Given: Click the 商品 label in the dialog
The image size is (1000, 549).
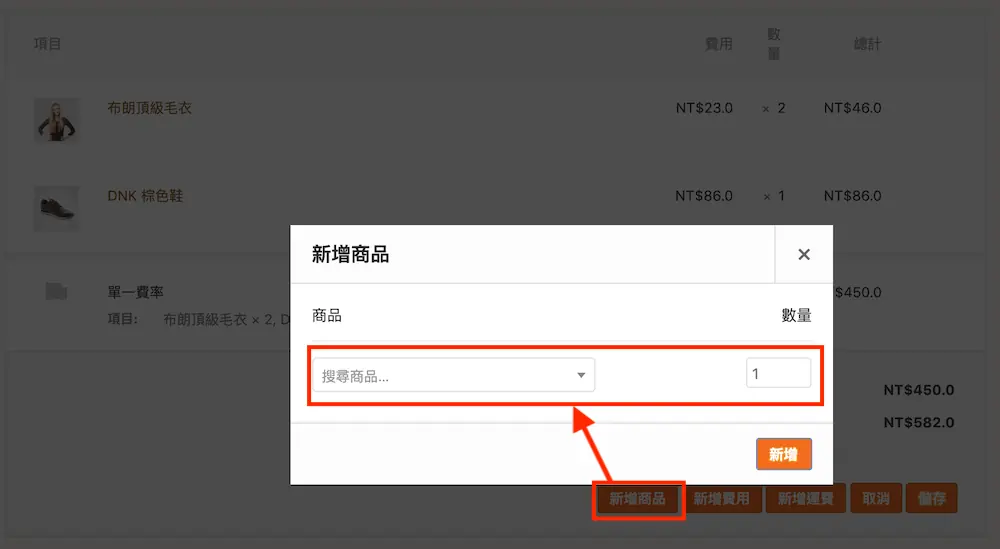Looking at the screenshot, I should pyautogui.click(x=327, y=315).
